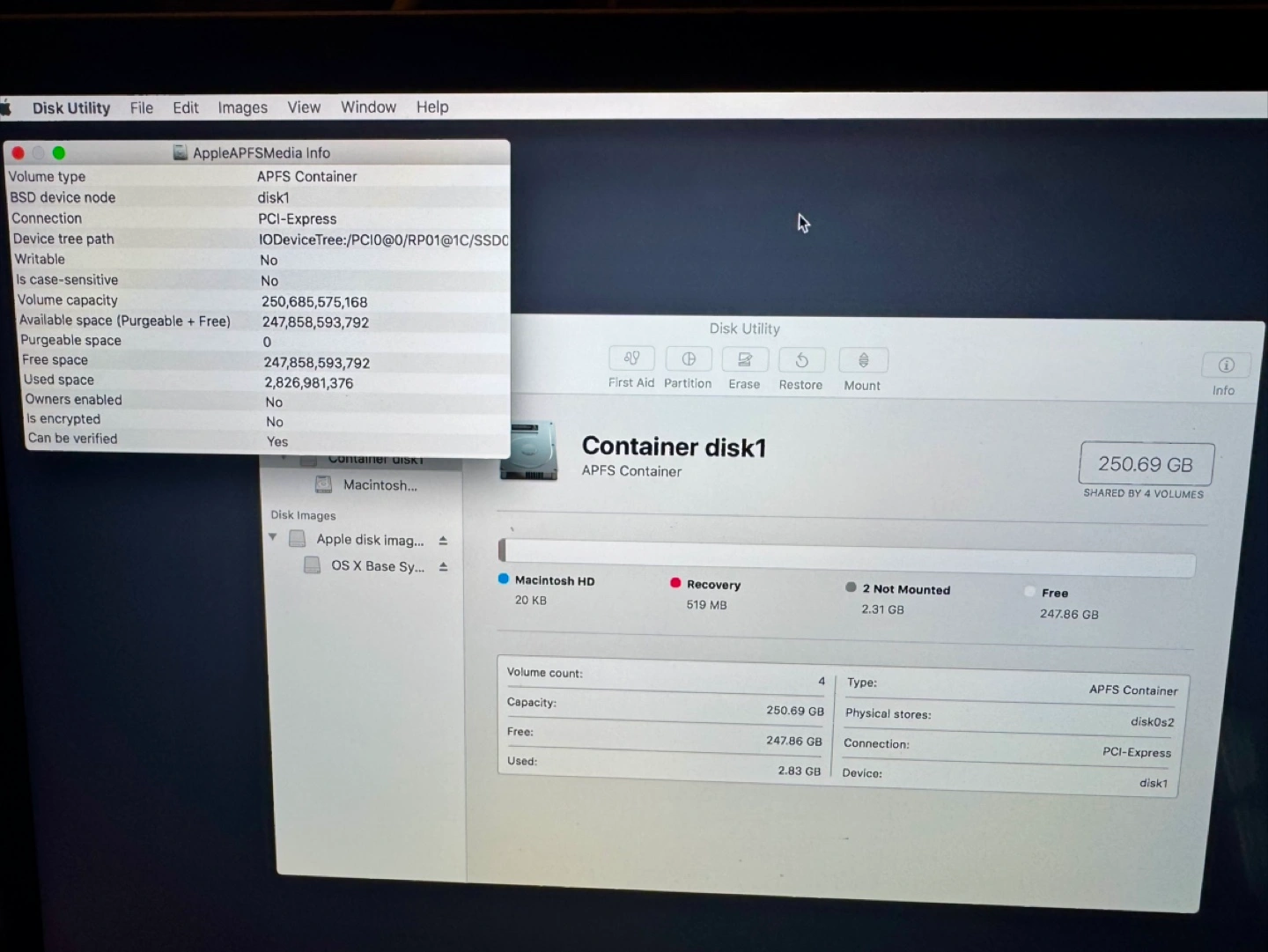Click the Used space value 2,826,981,376
1268x952 pixels.
tap(309, 383)
